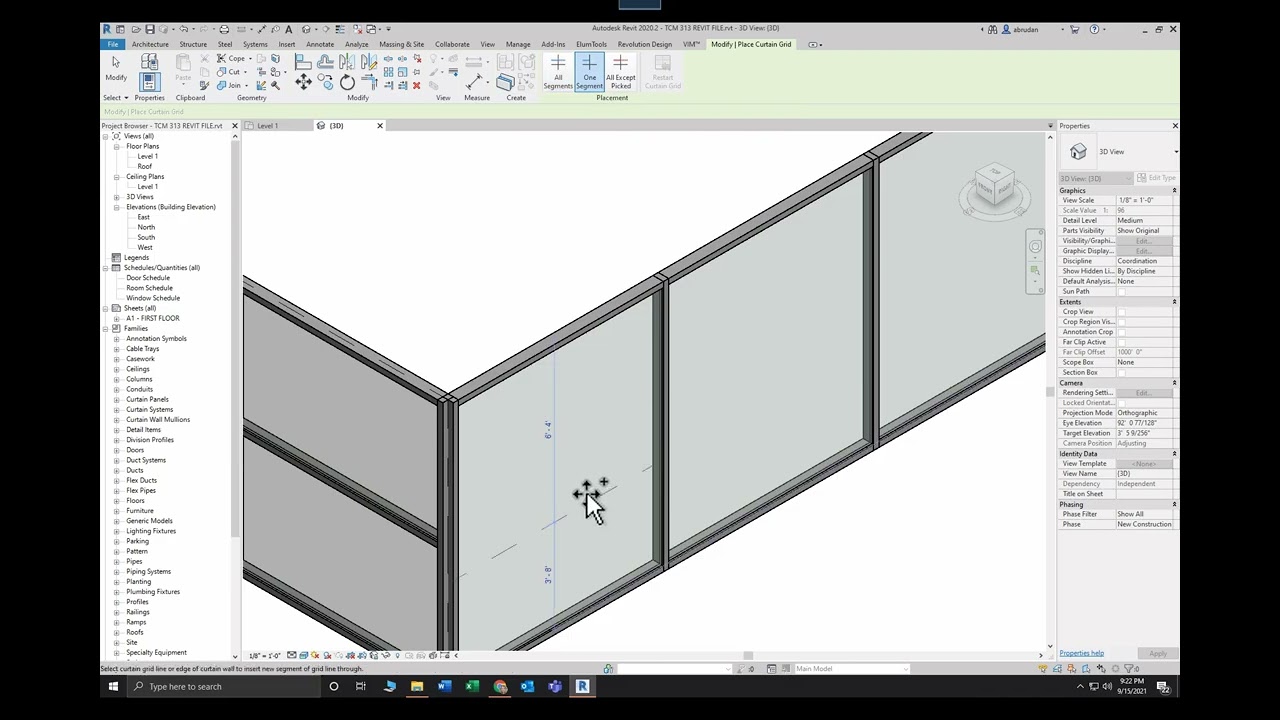Collapse the Ceiling Plans tree node
Screen dimensions: 1280x720
(x=116, y=177)
